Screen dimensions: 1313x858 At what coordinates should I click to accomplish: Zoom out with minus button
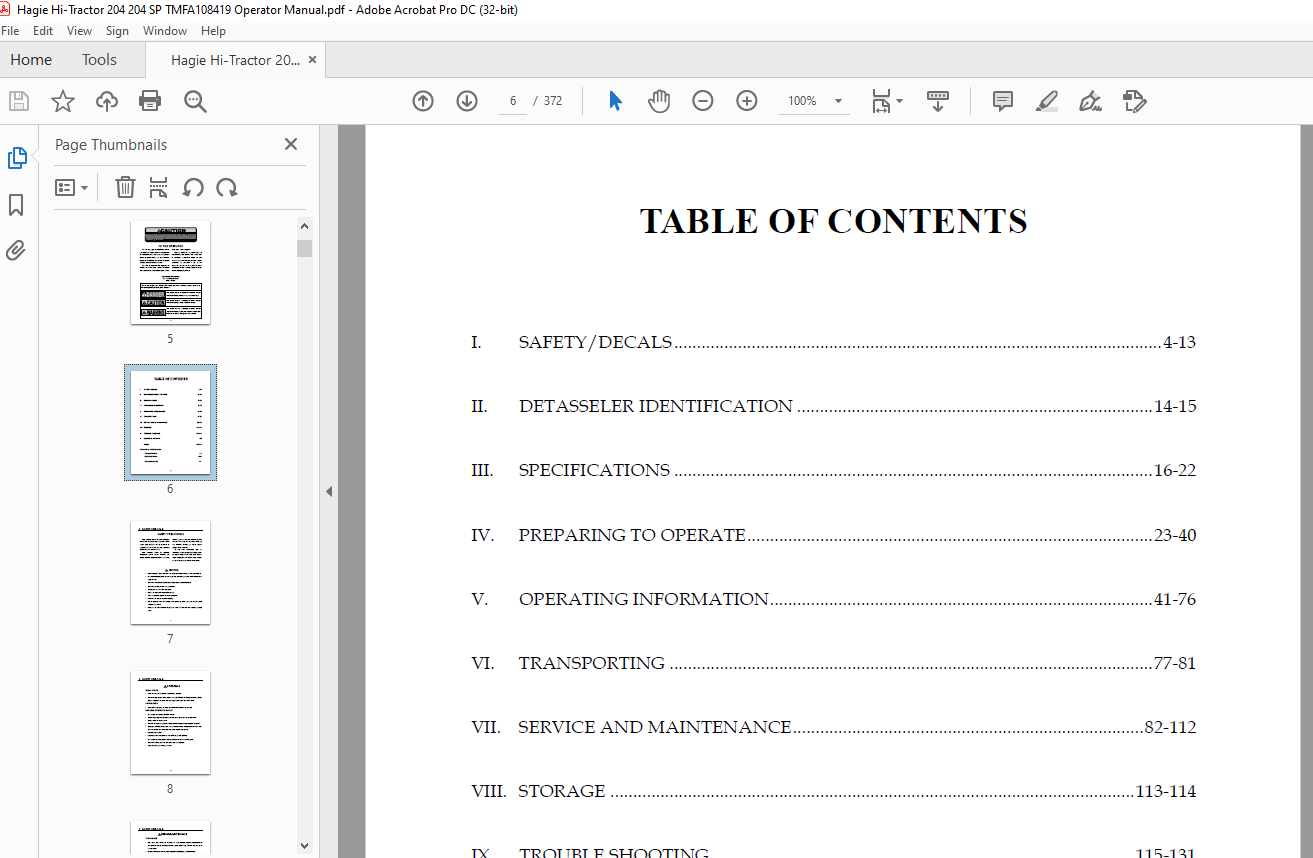click(x=703, y=101)
